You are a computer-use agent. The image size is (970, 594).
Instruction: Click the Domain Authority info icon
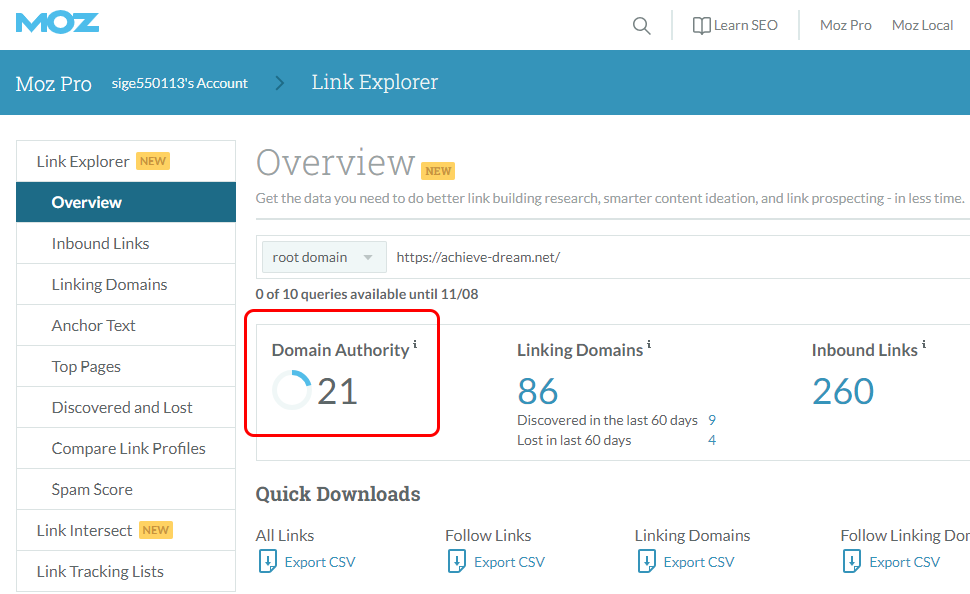(x=415, y=344)
